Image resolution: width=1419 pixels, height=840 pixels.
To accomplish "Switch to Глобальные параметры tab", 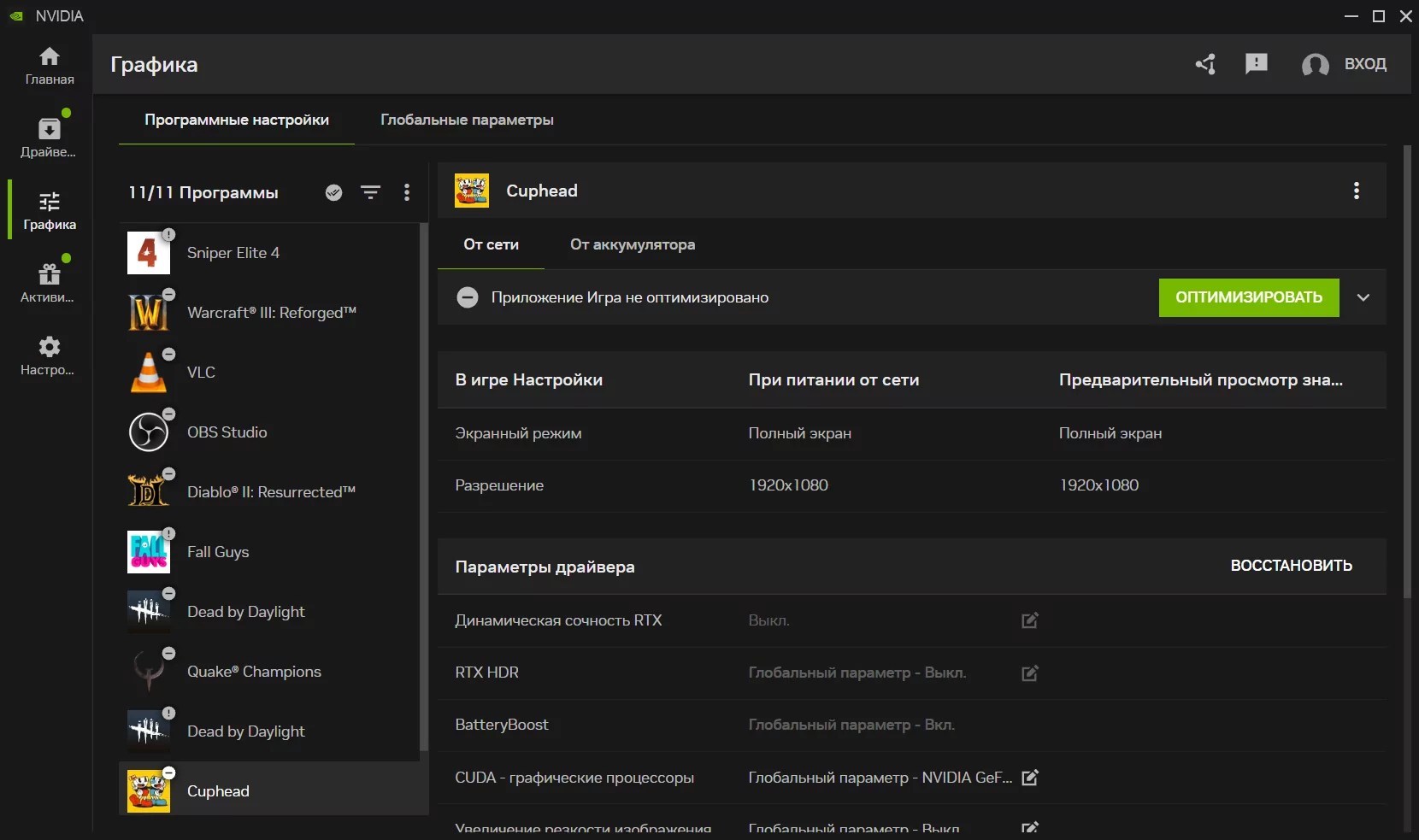I will pyautogui.click(x=467, y=120).
